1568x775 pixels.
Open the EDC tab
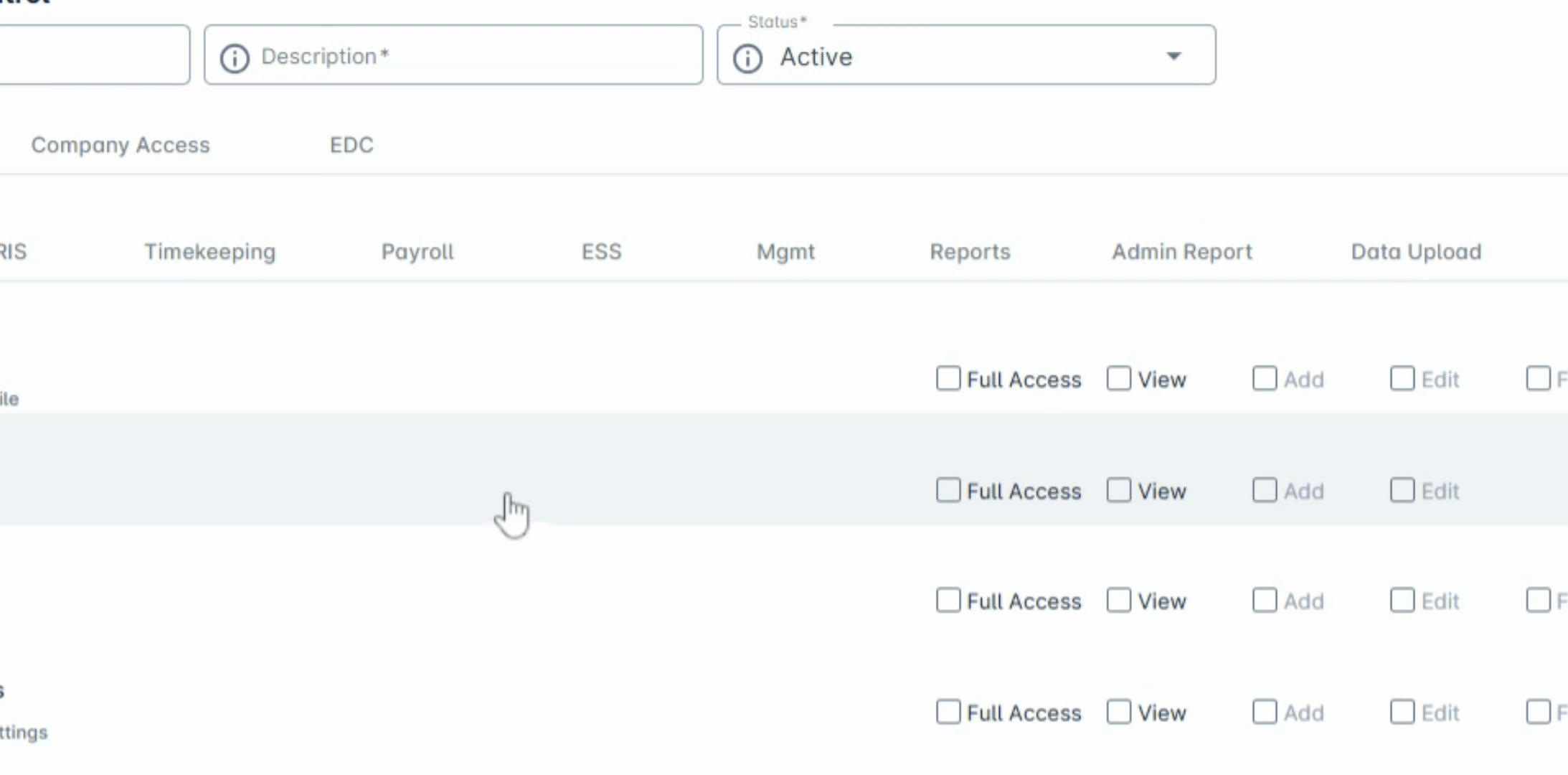(x=351, y=145)
